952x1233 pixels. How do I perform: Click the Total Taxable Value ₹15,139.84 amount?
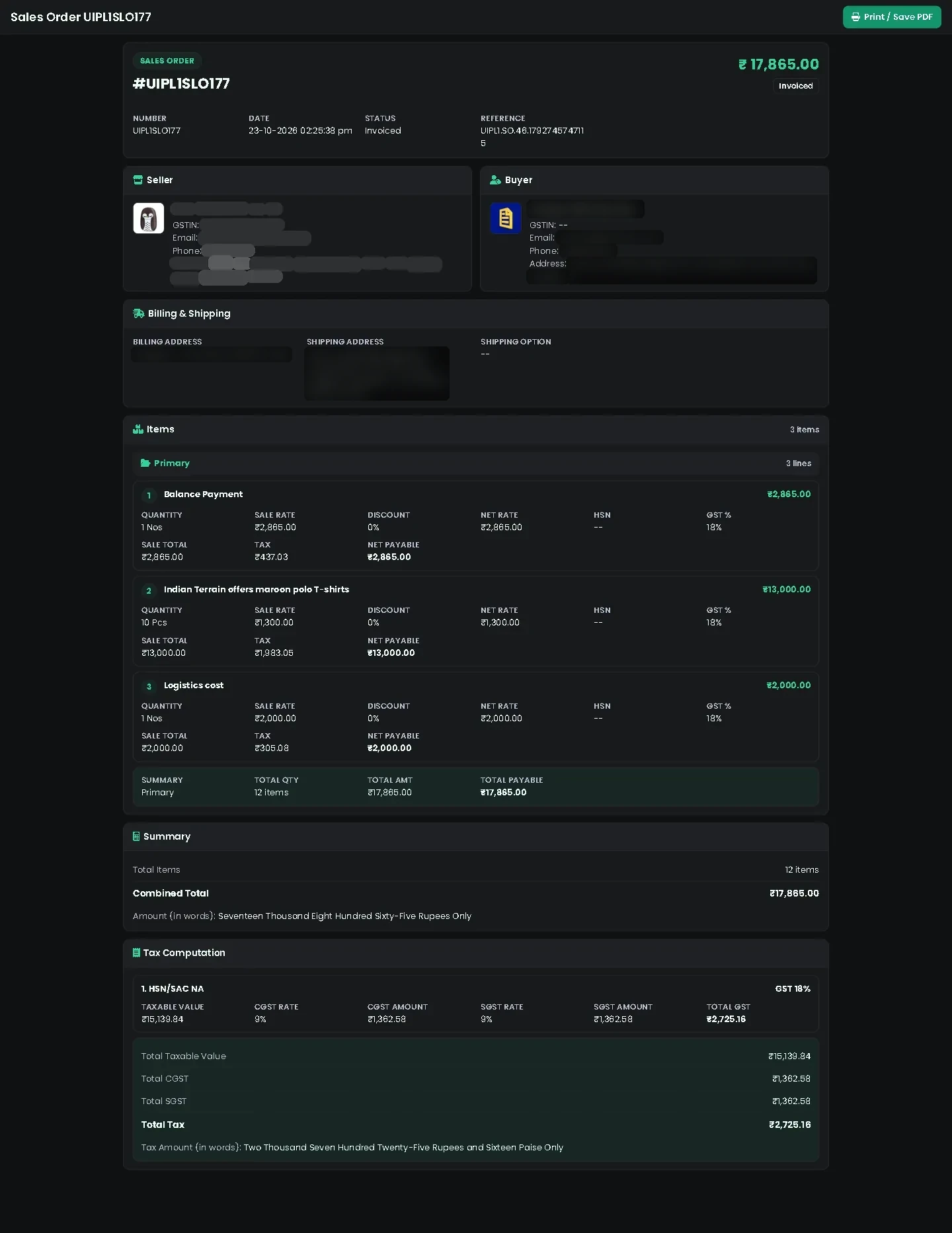[x=789, y=1056]
